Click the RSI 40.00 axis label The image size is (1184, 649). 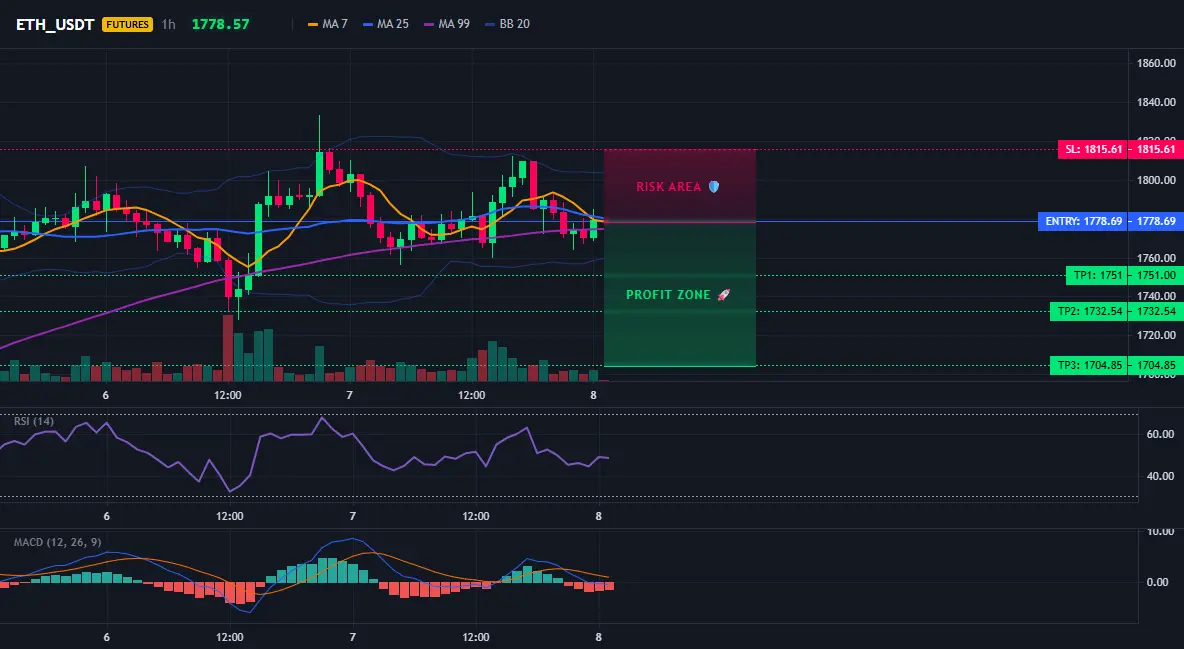pyautogui.click(x=1161, y=476)
